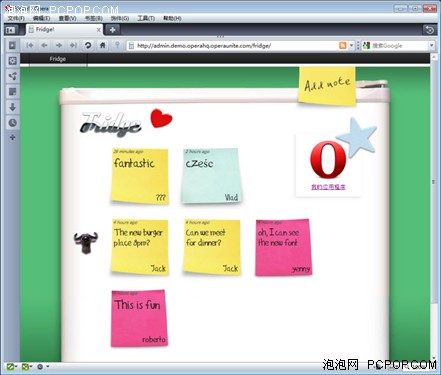
Task: Open the Notes panel in the sidebar
Action: 13,92
